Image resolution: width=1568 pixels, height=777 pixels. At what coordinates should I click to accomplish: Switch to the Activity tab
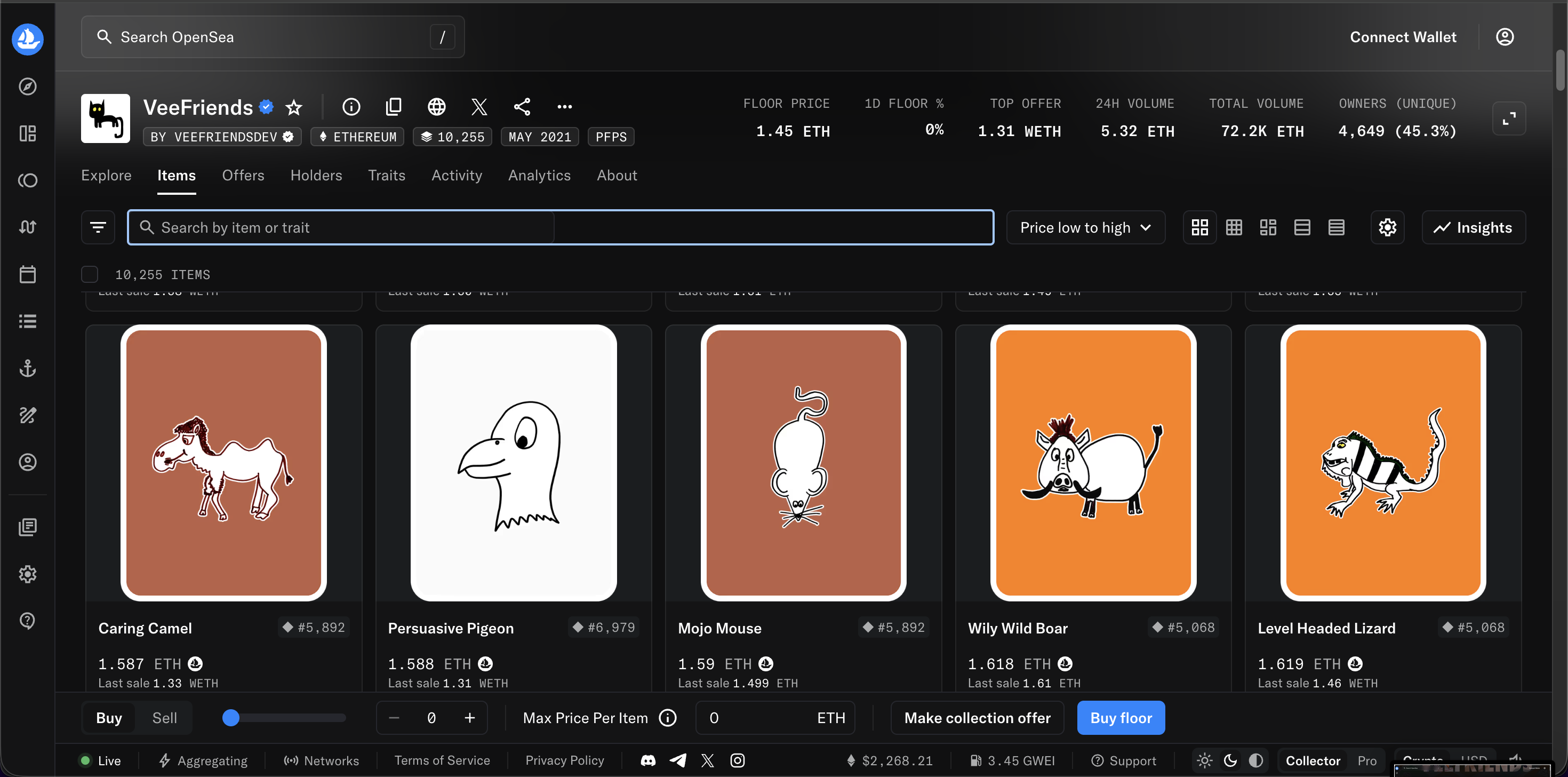[x=457, y=176]
